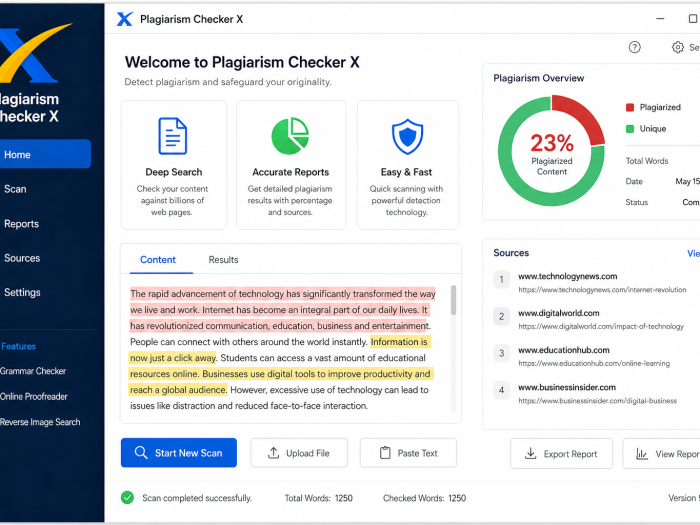Click the Deep Search card title
The height and width of the screenshot is (525, 700).
click(x=174, y=172)
